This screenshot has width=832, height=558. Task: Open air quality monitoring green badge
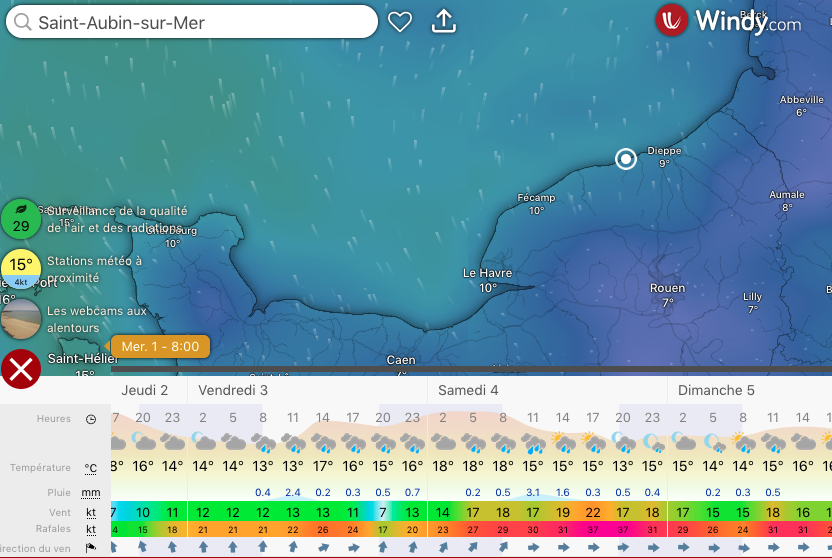[21, 219]
